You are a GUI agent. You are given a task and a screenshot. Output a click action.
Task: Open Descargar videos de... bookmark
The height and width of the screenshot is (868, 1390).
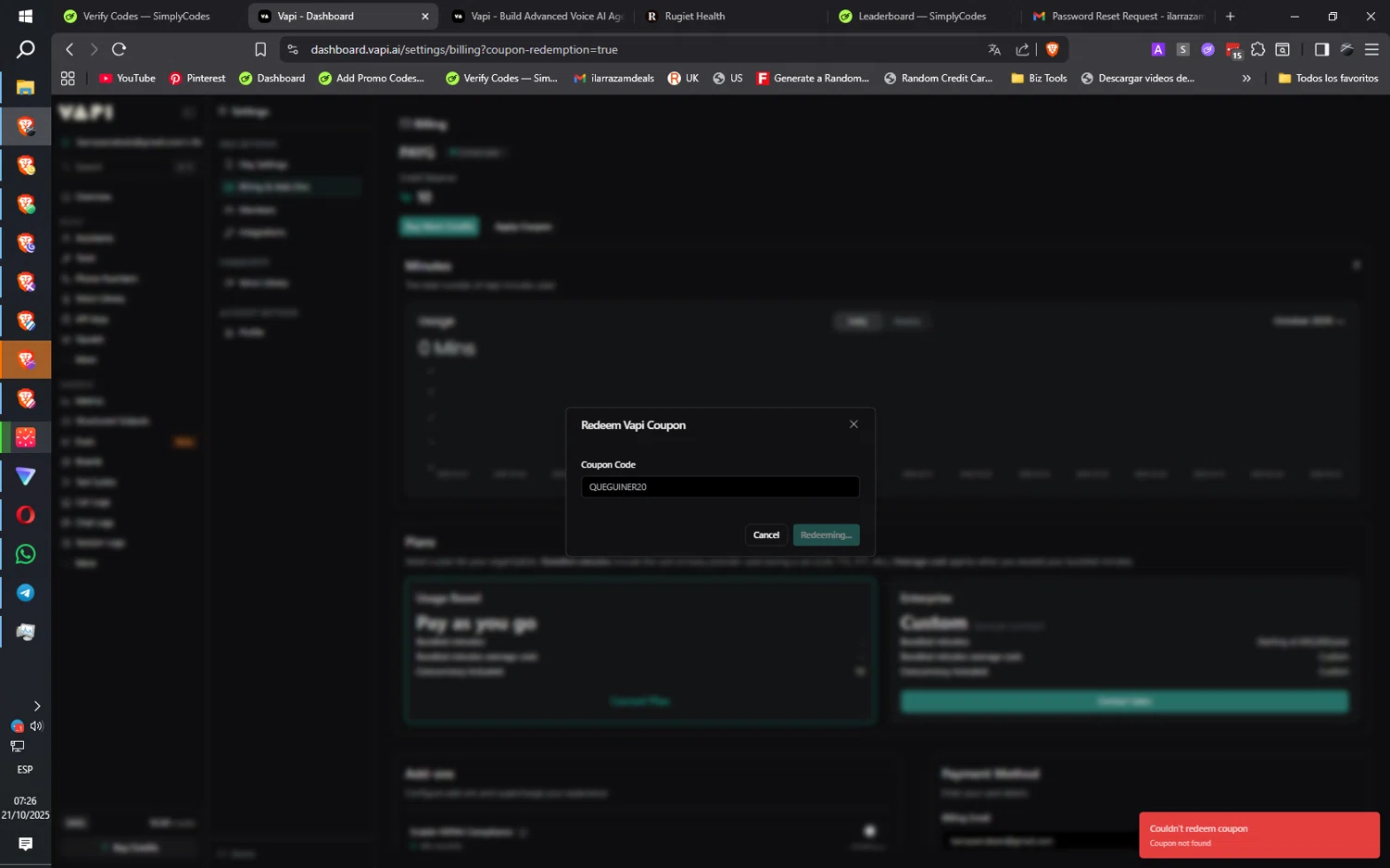pos(1137,79)
